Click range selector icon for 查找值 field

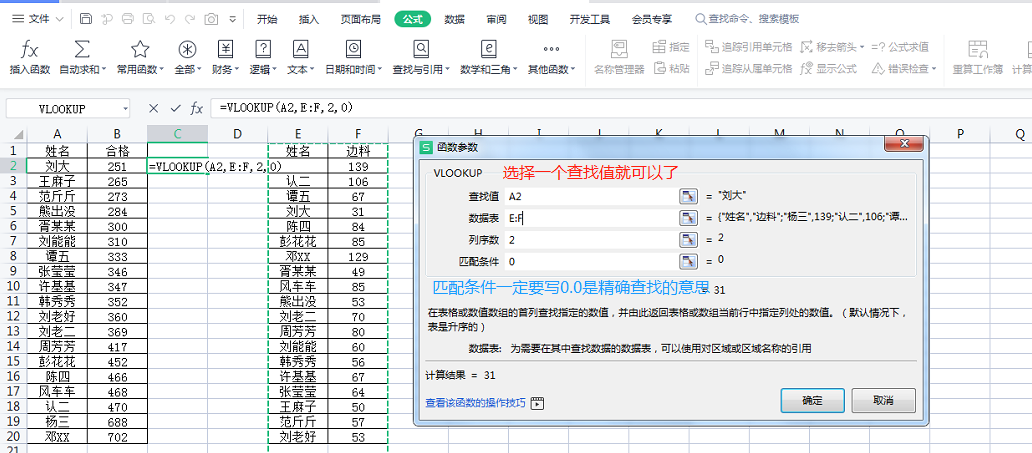point(688,196)
